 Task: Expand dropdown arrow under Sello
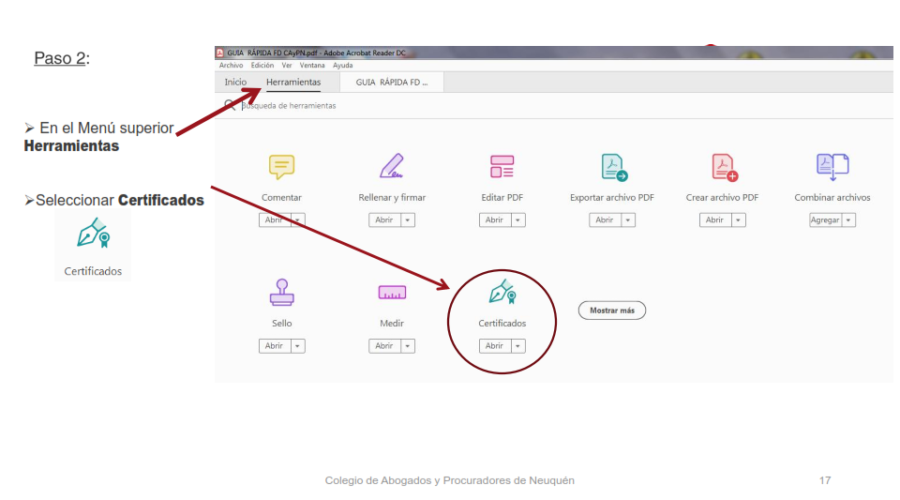click(297, 346)
